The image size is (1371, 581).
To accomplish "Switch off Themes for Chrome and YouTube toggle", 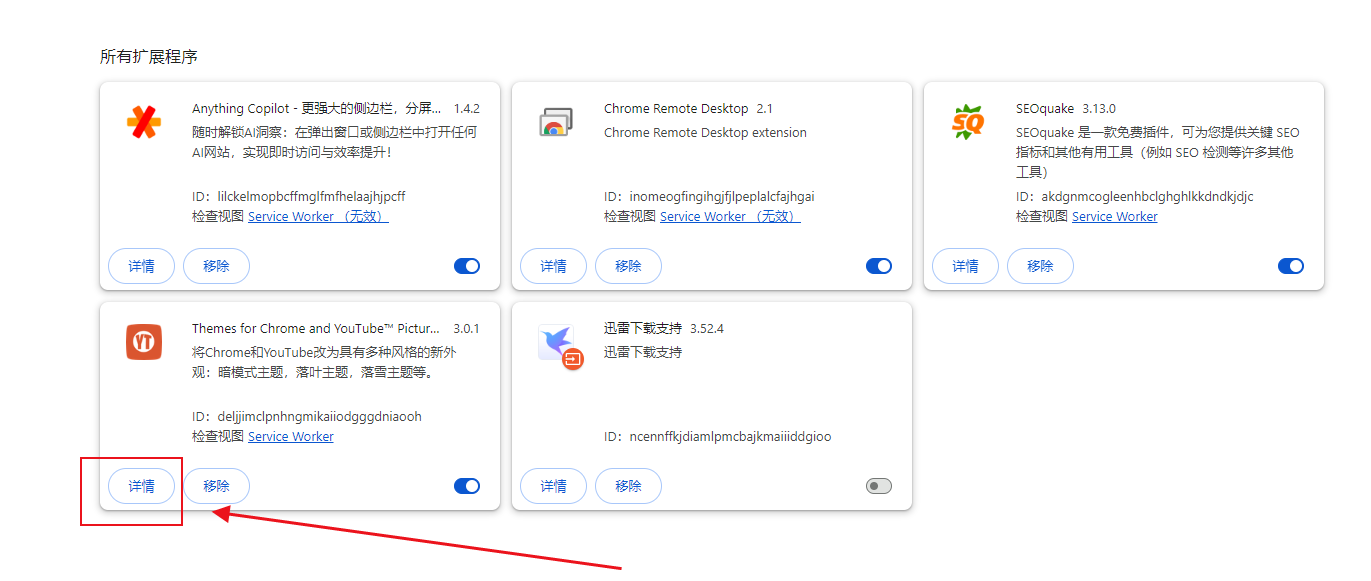I will click(467, 486).
